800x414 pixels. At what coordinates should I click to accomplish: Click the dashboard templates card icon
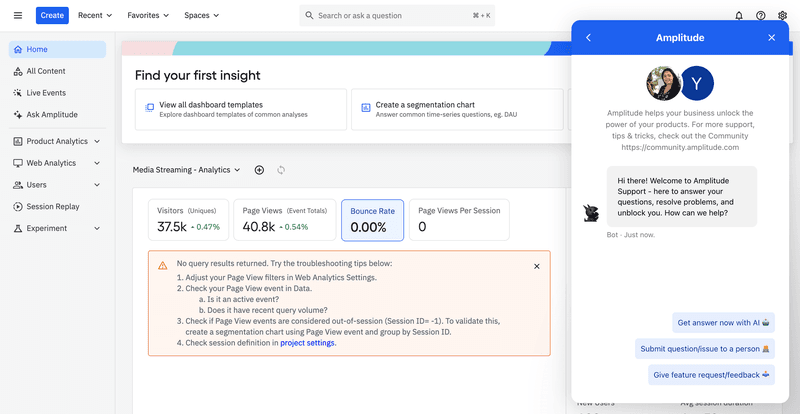(149, 108)
